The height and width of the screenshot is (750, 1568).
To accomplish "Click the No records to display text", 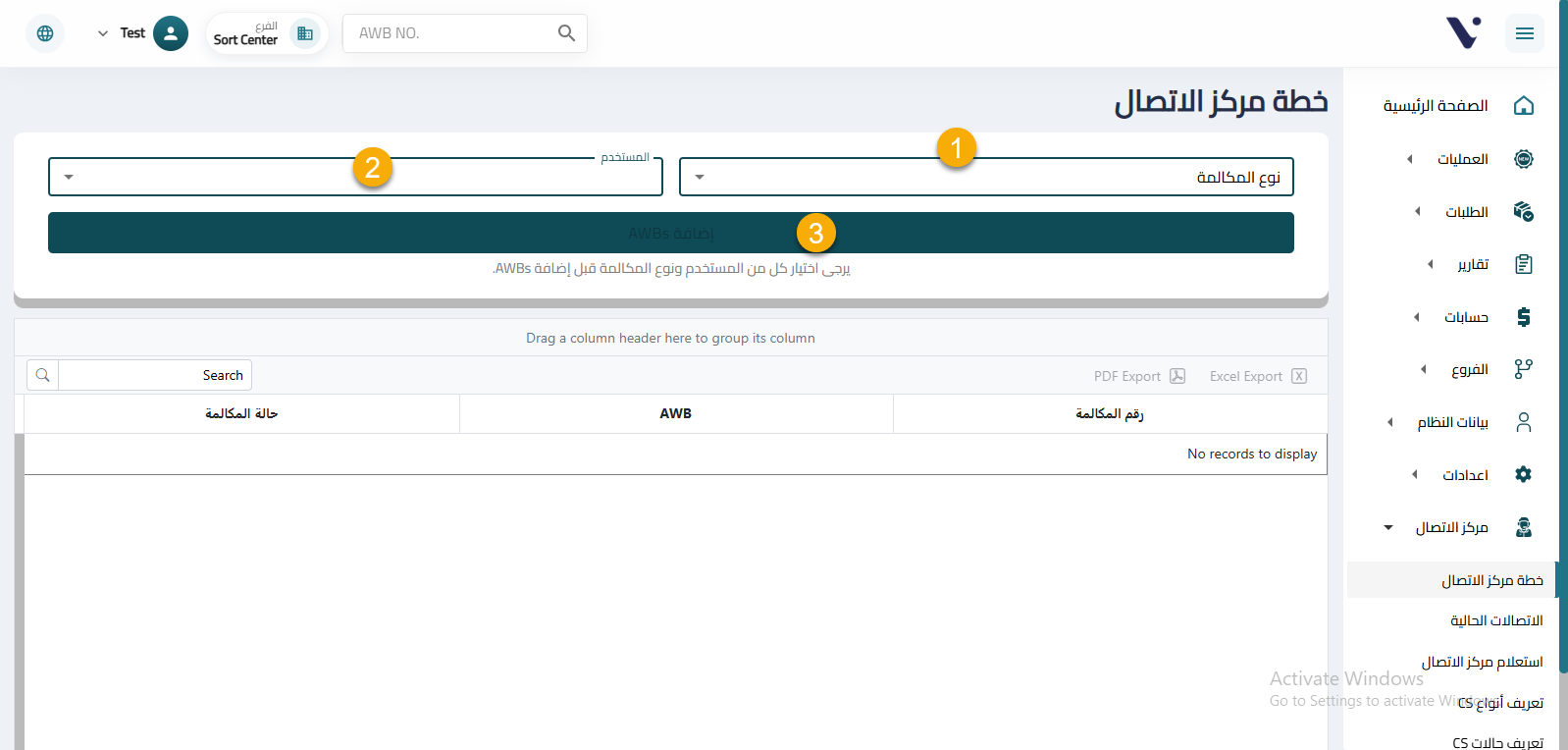I will coord(1252,454).
